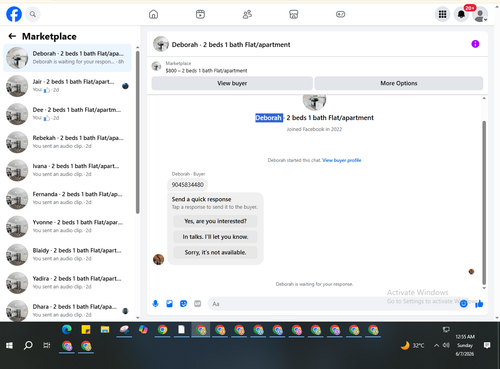
Task: Open the Reels video tab
Action: pos(200,14)
